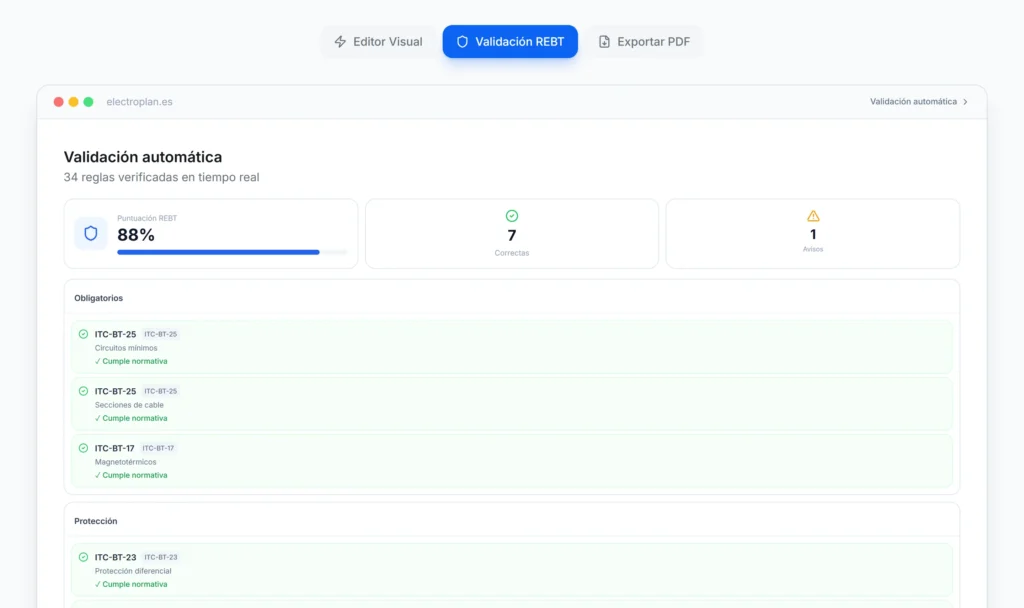
Task: Click the yellow window minimize dot
Action: 74,102
